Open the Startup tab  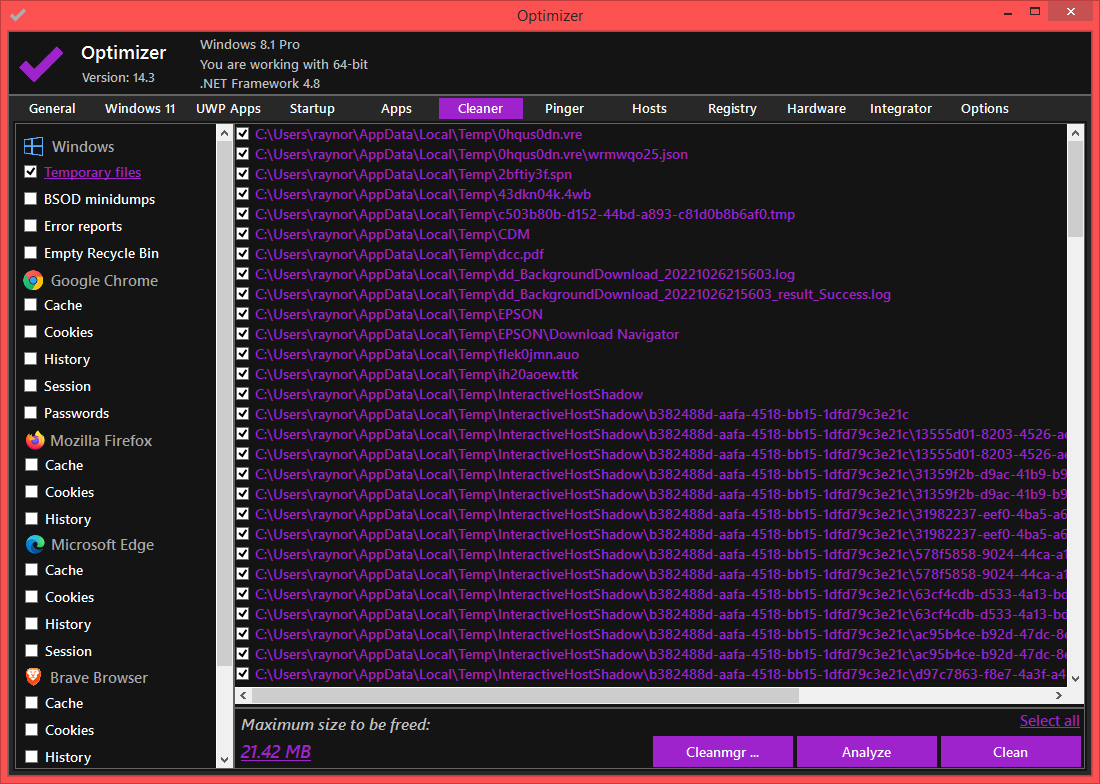click(312, 109)
